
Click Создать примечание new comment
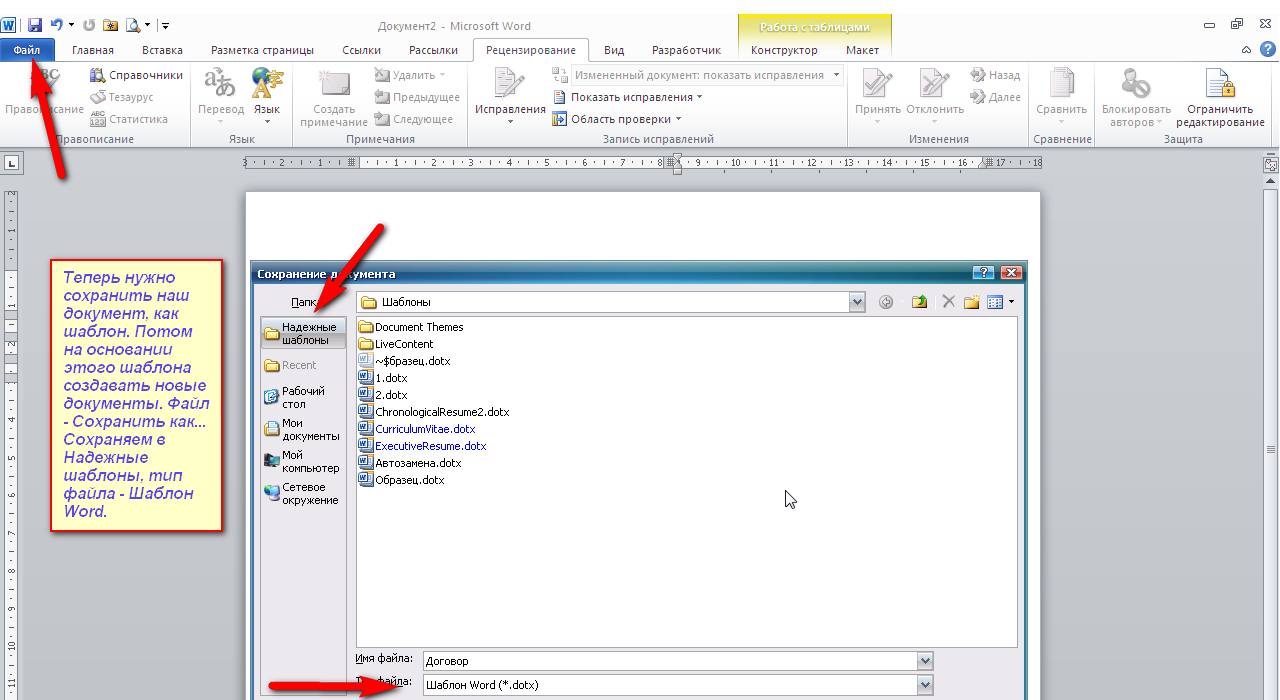click(334, 98)
